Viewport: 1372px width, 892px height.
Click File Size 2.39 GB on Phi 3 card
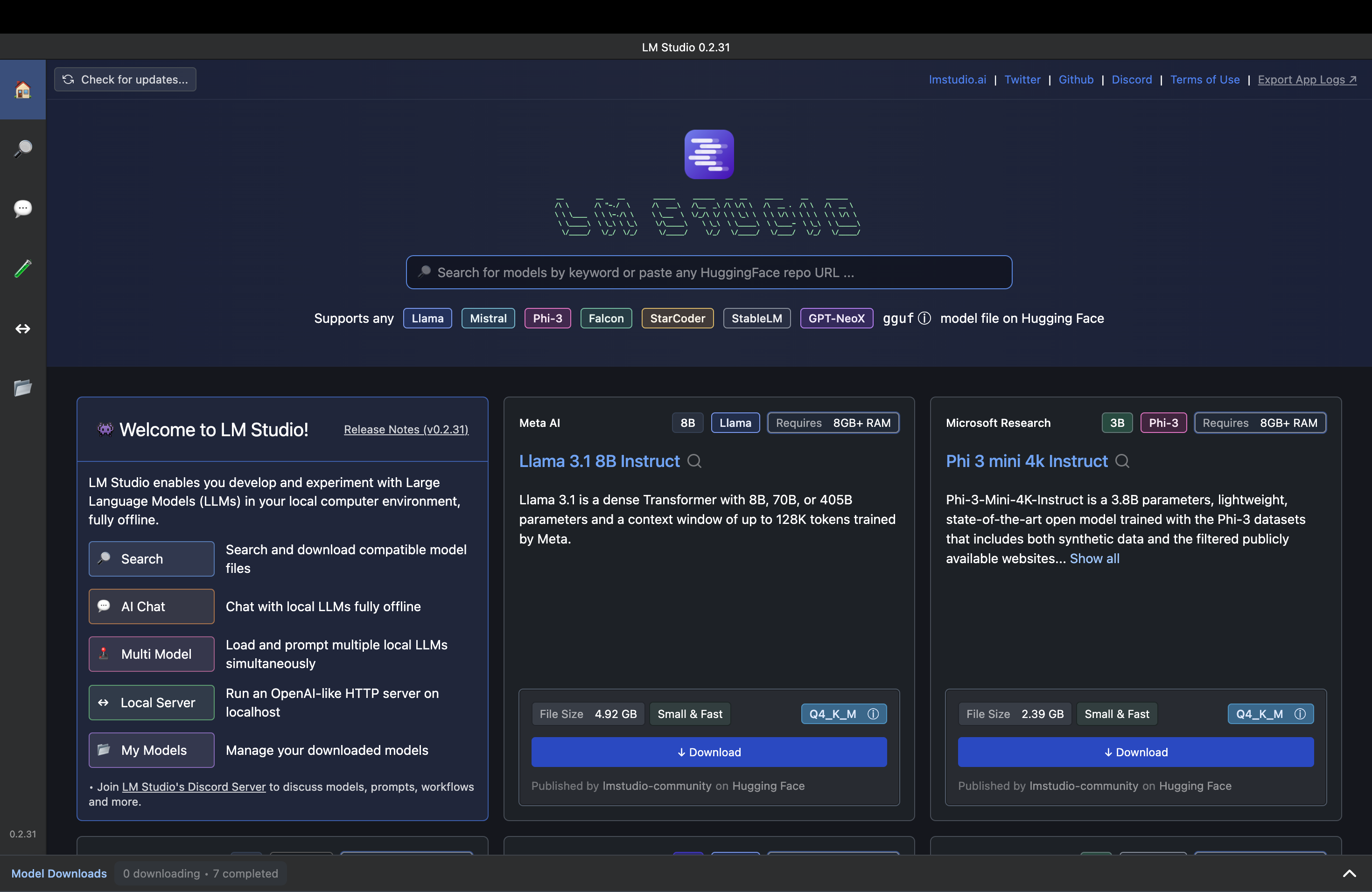coord(1015,714)
